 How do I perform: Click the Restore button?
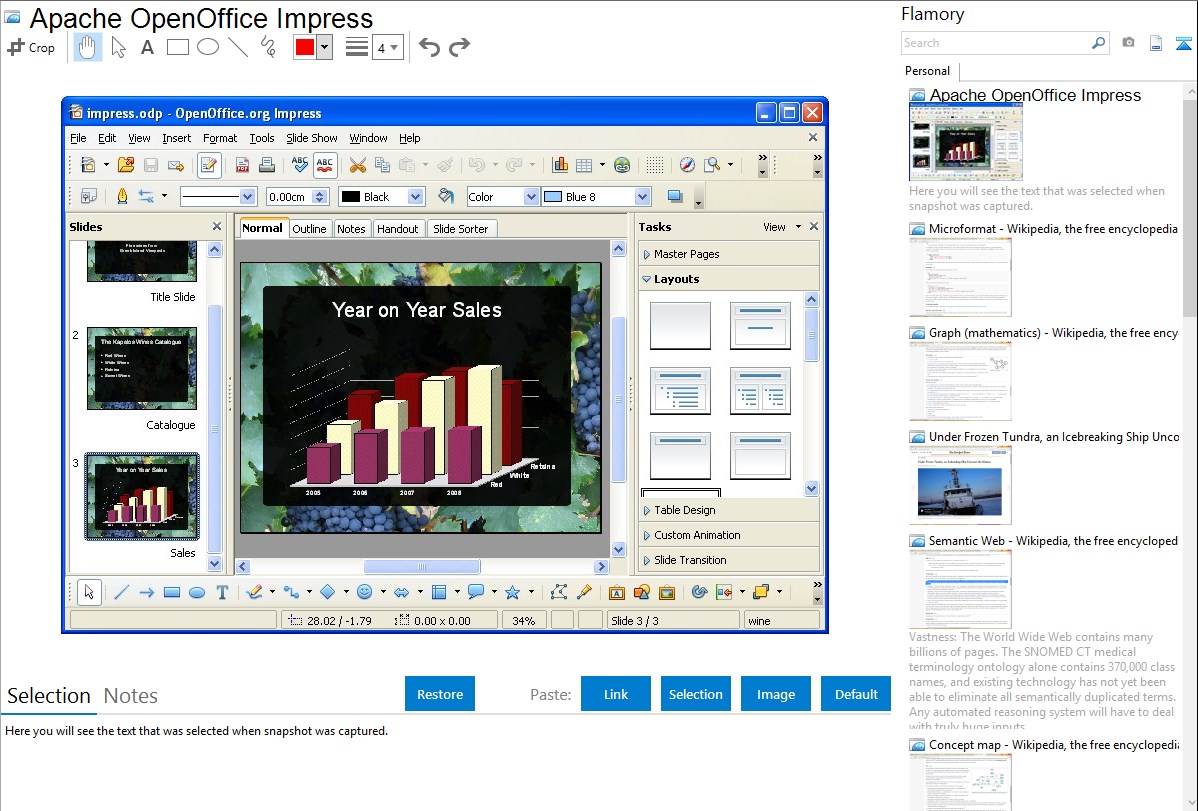pyautogui.click(x=440, y=694)
